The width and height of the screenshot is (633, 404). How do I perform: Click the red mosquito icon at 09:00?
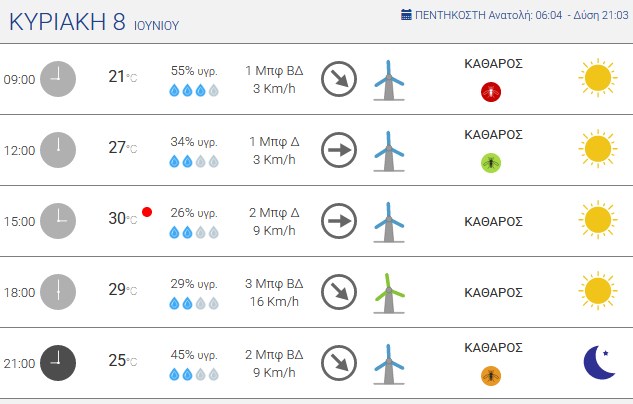(x=491, y=92)
